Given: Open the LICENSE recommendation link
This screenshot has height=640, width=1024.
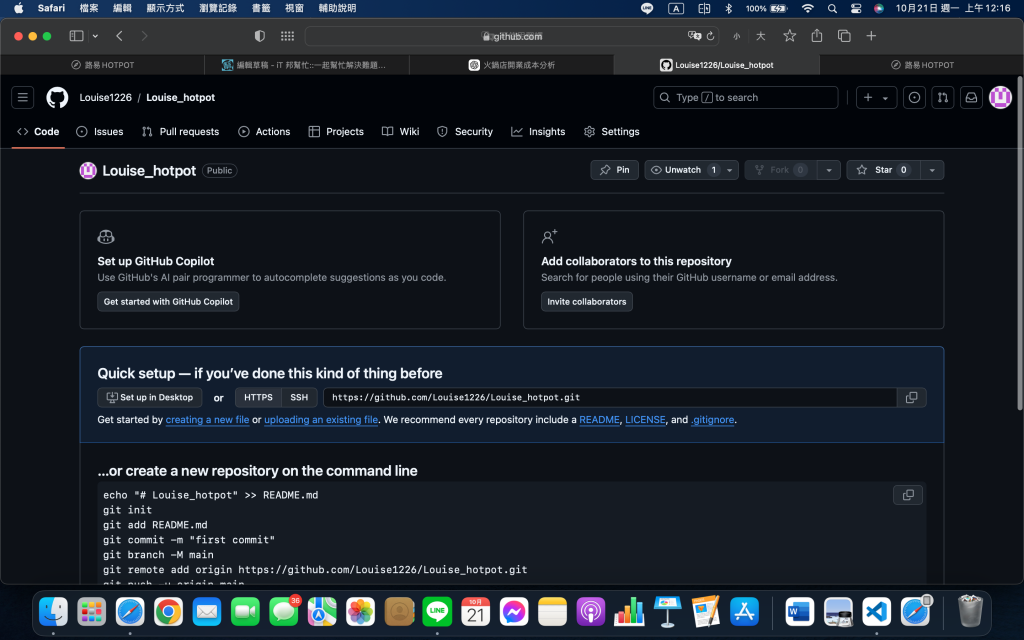Looking at the screenshot, I should [645, 419].
